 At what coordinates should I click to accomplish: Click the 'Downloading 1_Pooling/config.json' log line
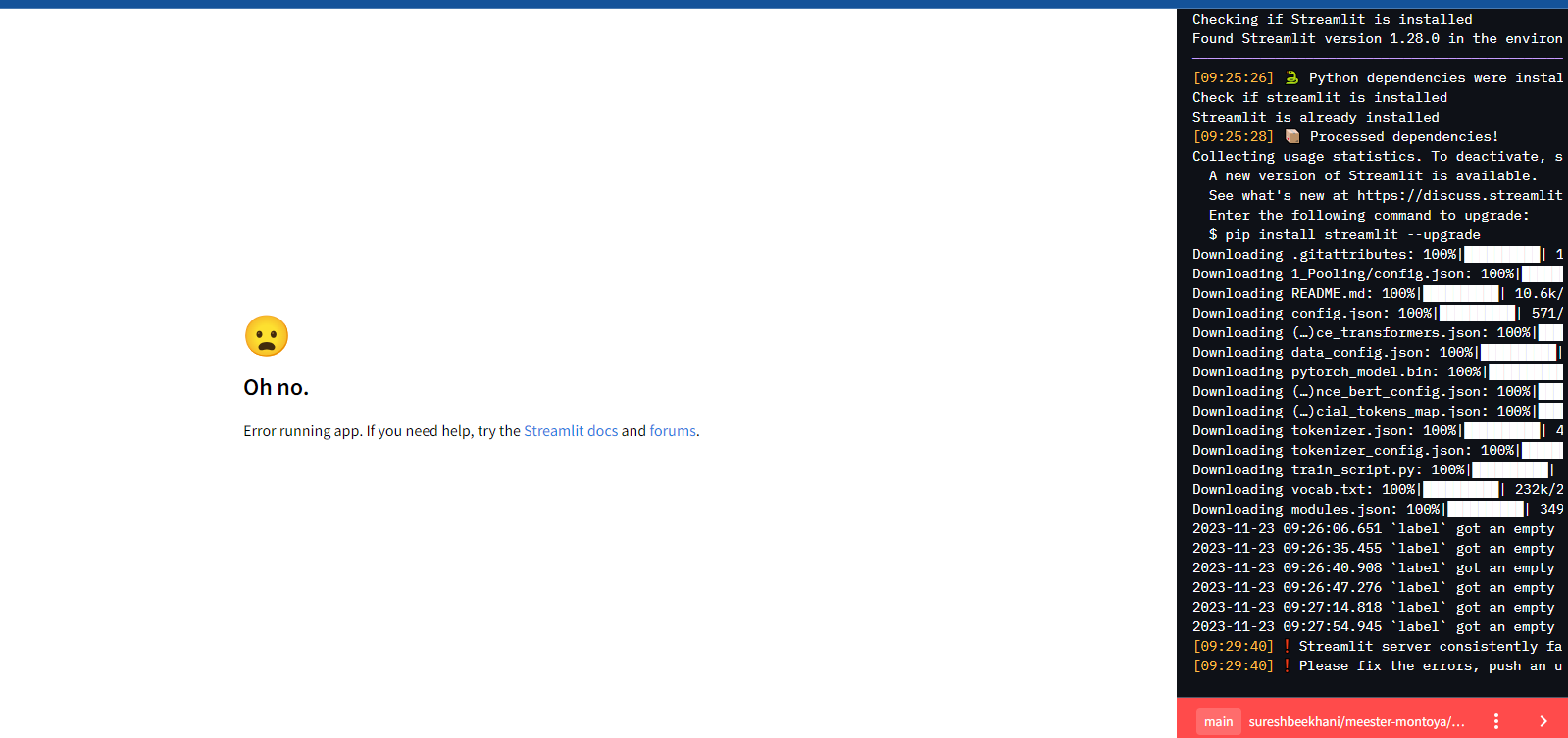(x=1378, y=273)
